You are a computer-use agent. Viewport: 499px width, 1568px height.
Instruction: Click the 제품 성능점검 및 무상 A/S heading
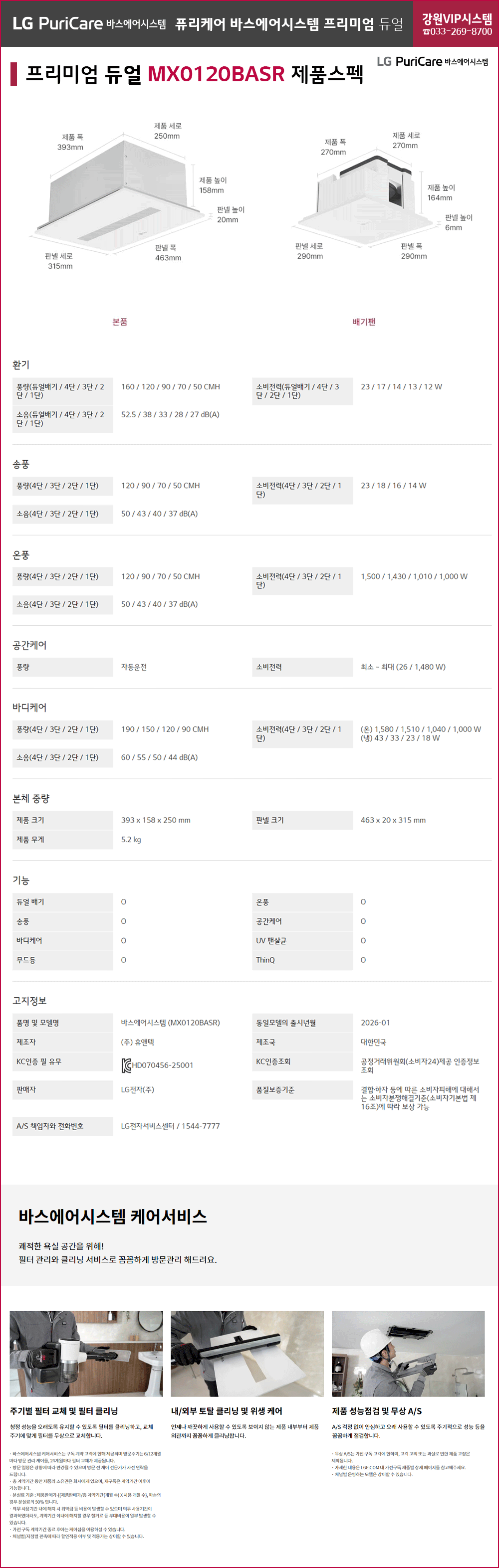coord(377,1411)
